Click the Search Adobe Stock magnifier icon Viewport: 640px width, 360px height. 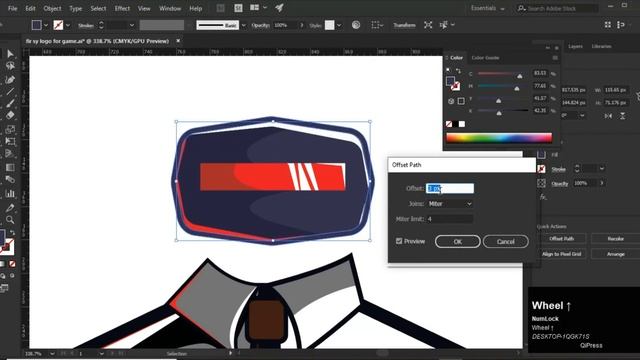[521, 8]
